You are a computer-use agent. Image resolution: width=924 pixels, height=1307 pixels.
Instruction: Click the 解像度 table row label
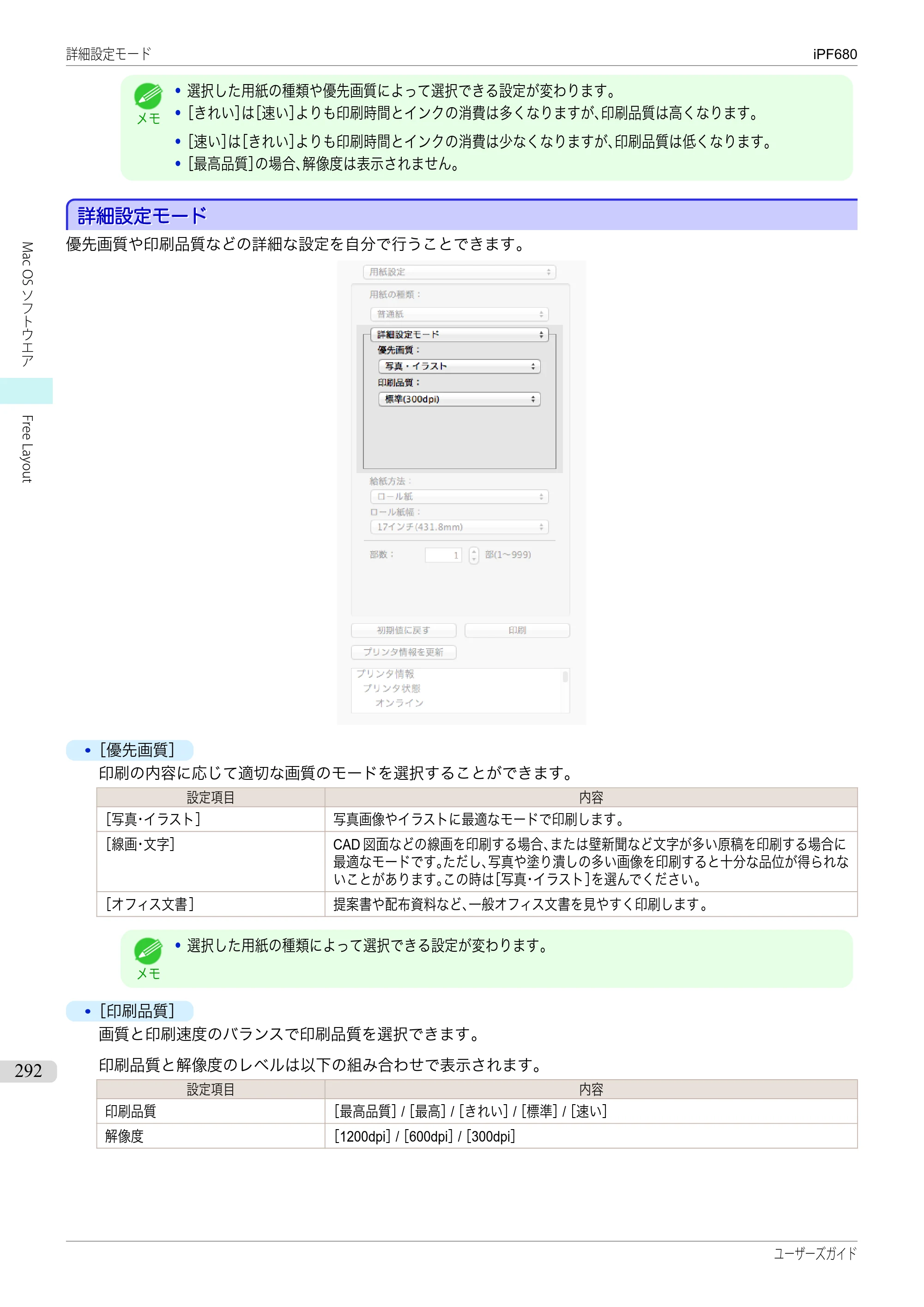click(x=124, y=1136)
